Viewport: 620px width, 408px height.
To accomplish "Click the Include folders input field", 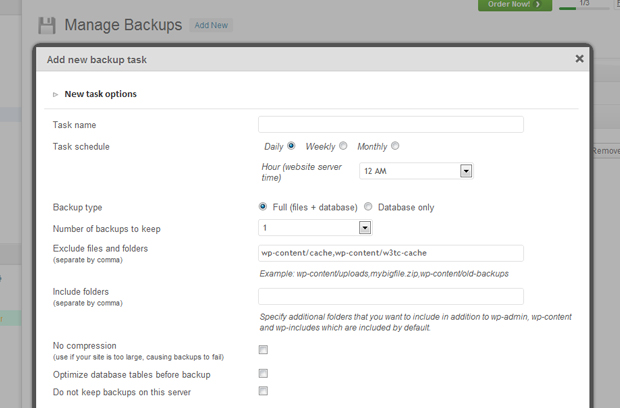I will [x=390, y=296].
